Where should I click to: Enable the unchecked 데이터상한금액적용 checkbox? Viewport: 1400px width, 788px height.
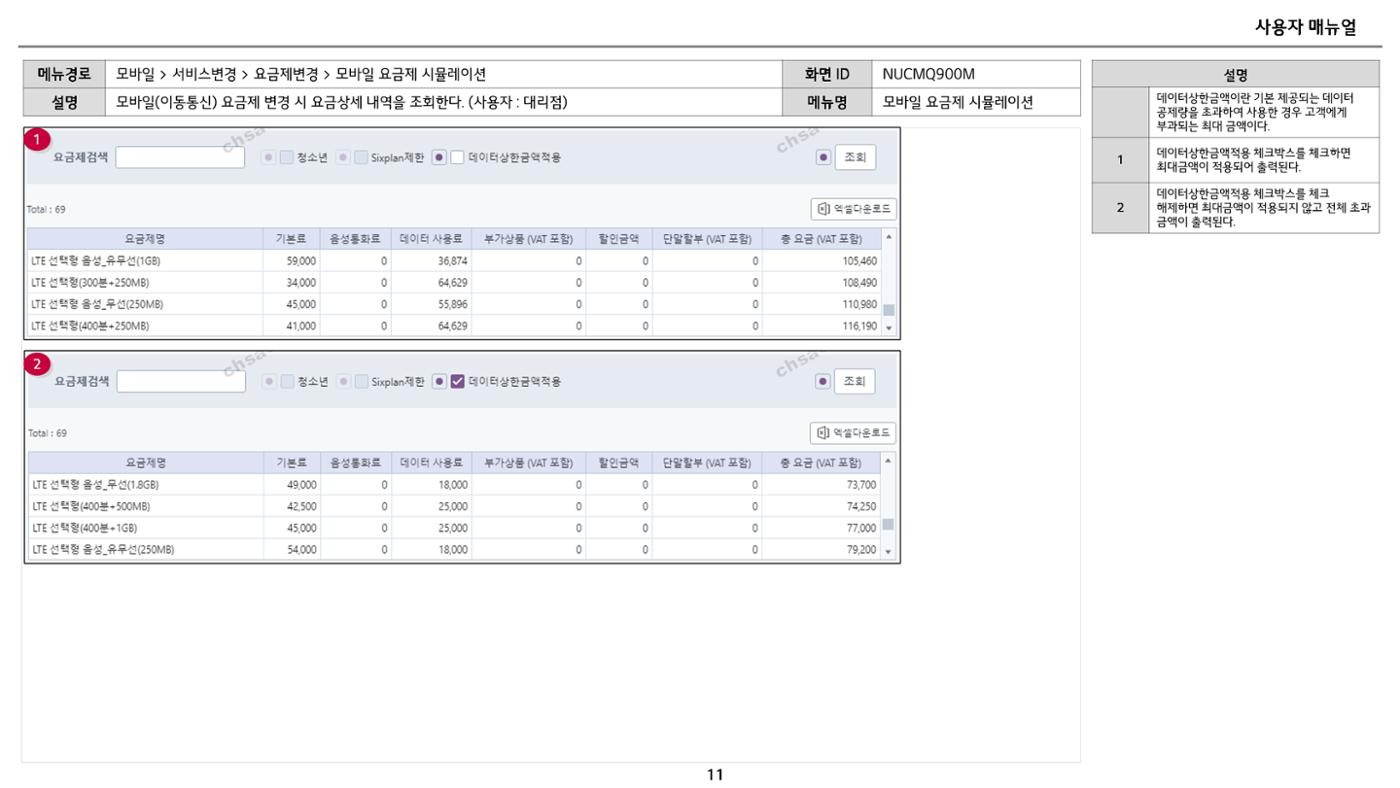[457, 157]
